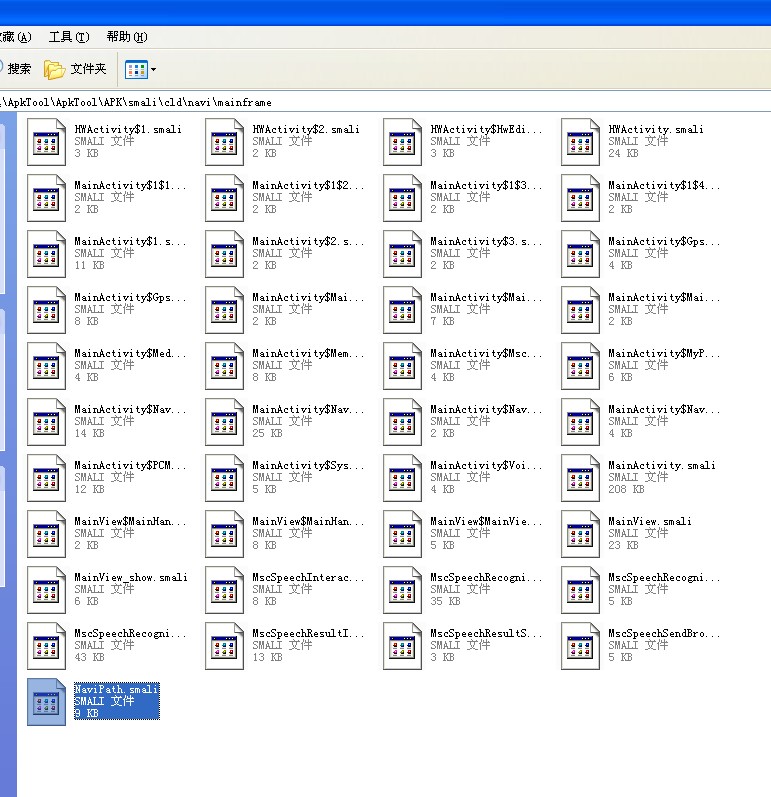Image resolution: width=771 pixels, height=797 pixels.
Task: Select the HWActivity.smali 24 KB file icon
Action: pos(580,142)
